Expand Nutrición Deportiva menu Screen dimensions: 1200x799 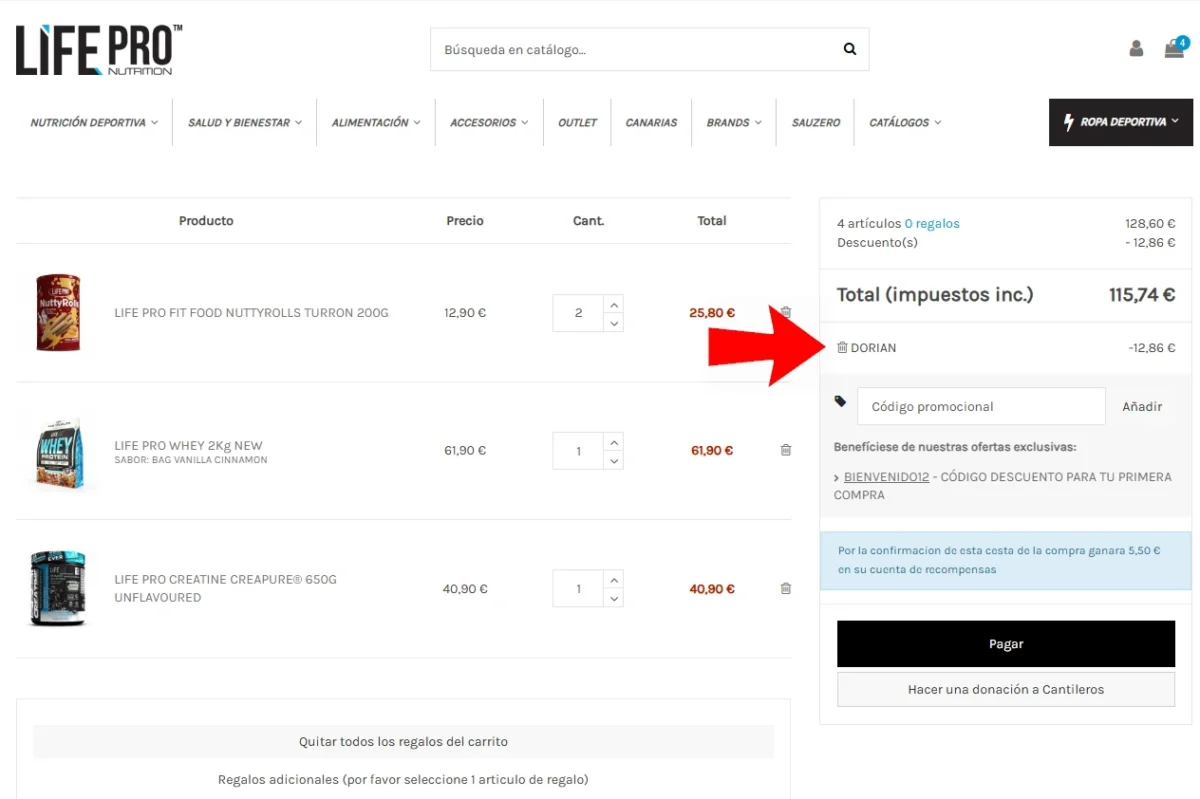click(x=94, y=122)
